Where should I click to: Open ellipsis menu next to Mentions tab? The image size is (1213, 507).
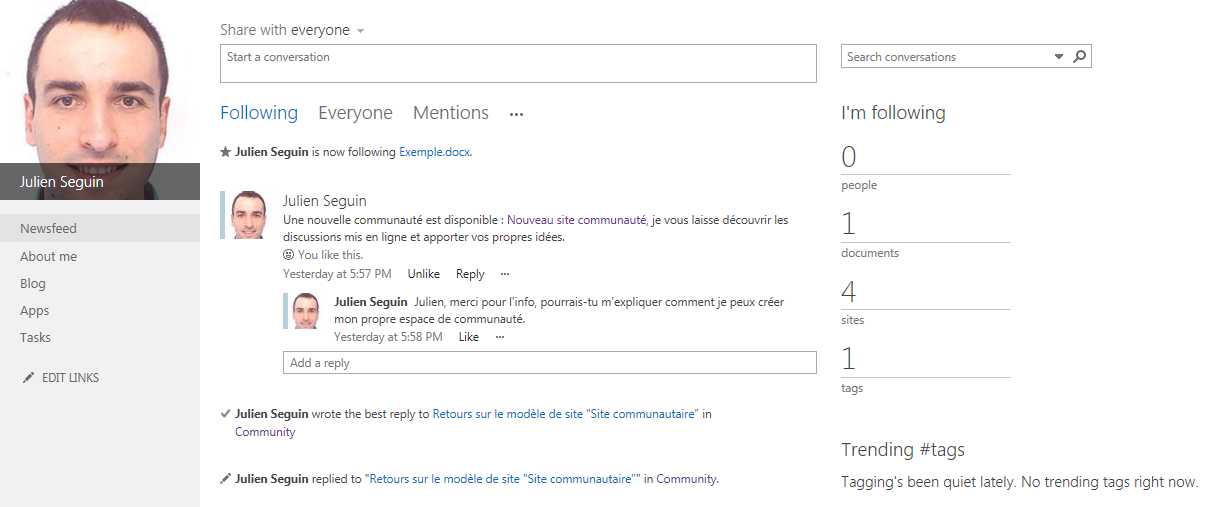tap(516, 114)
